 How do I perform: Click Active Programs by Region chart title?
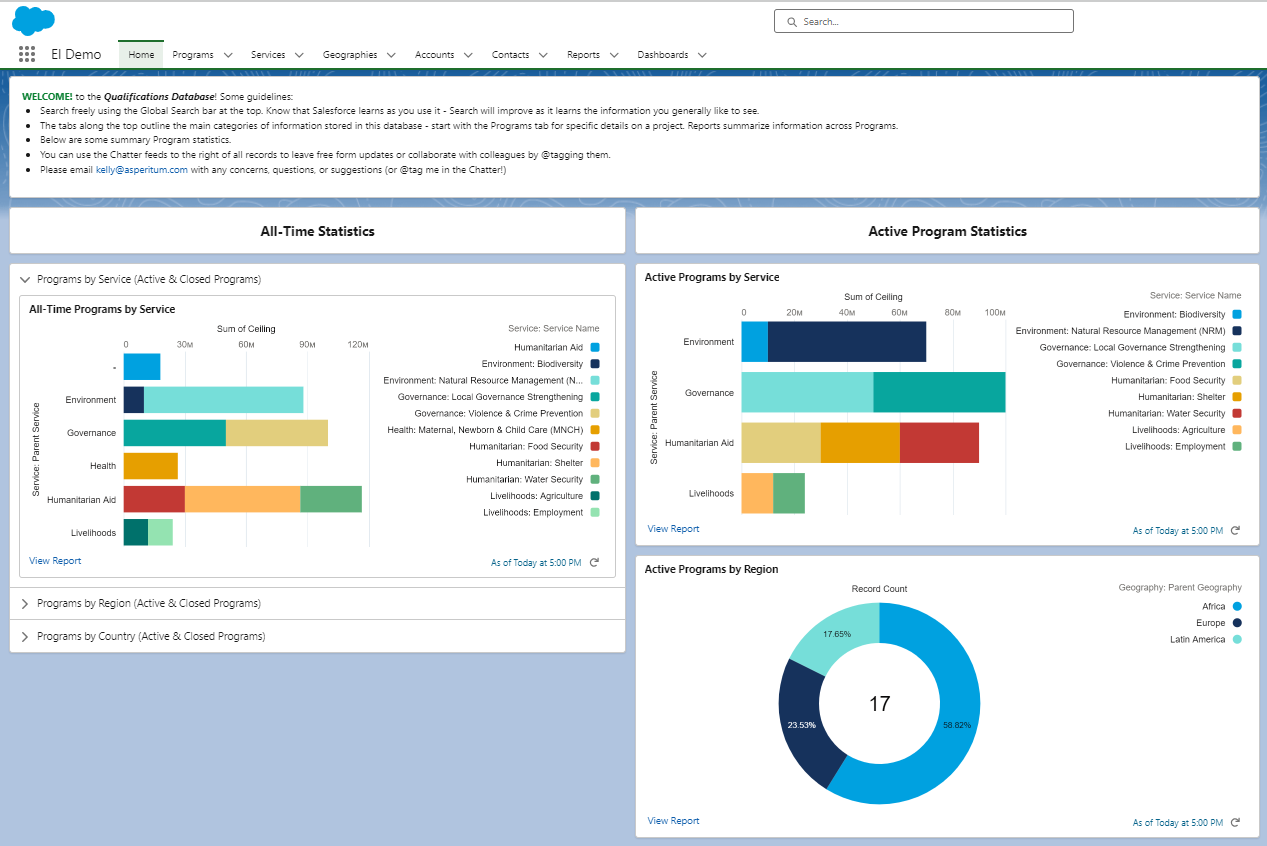[711, 569]
